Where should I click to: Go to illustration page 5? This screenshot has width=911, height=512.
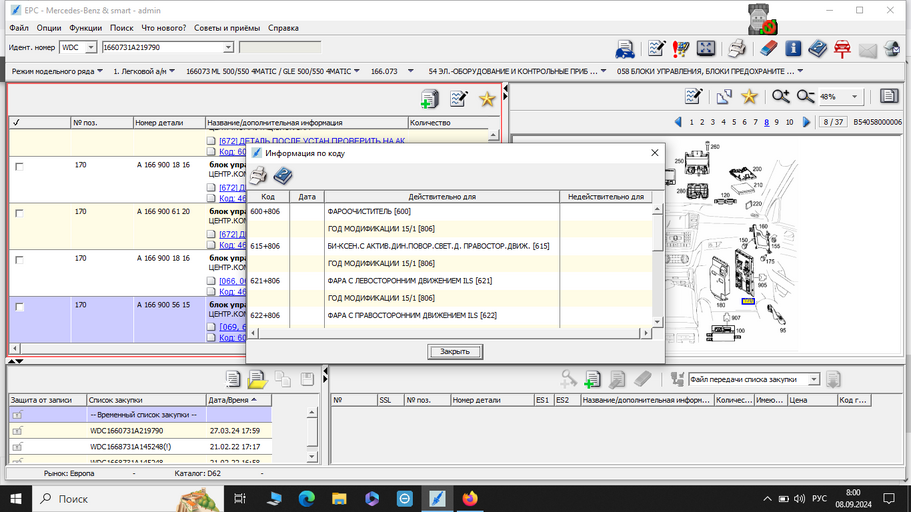coord(734,122)
